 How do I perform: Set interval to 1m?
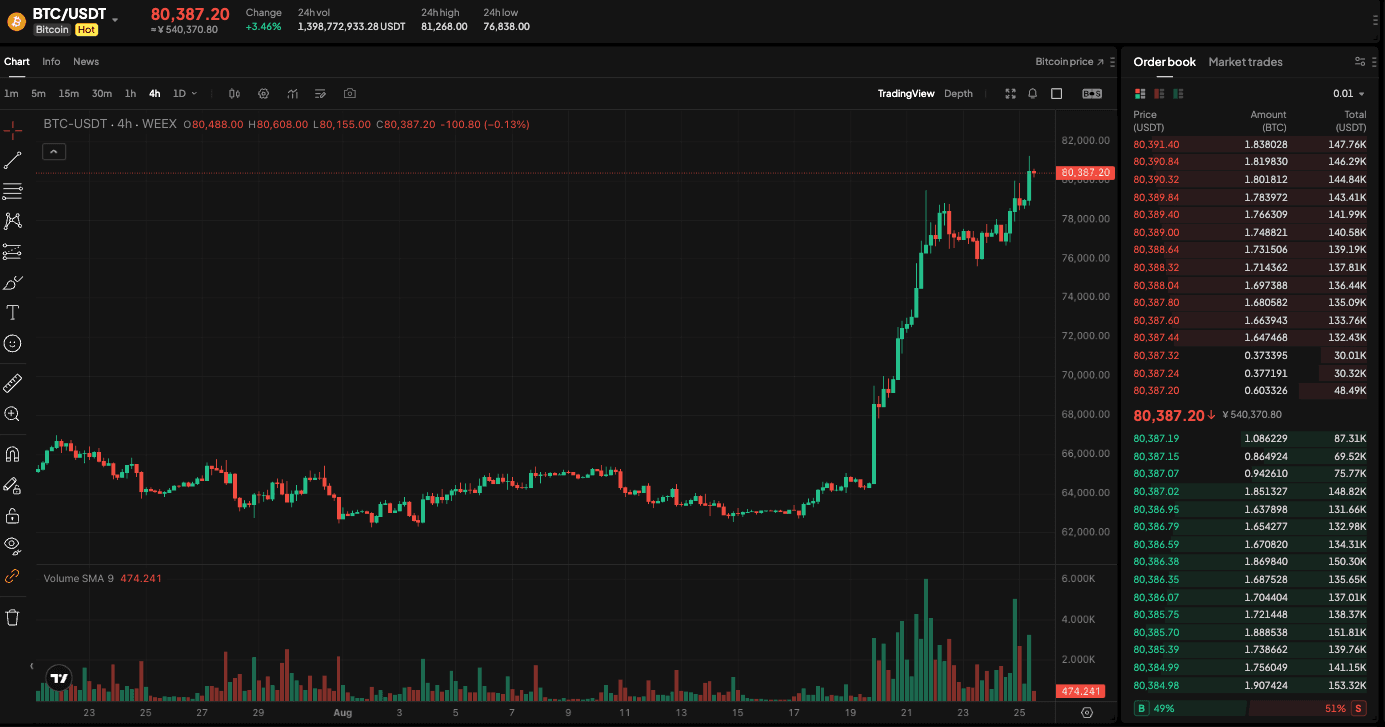click(11, 94)
